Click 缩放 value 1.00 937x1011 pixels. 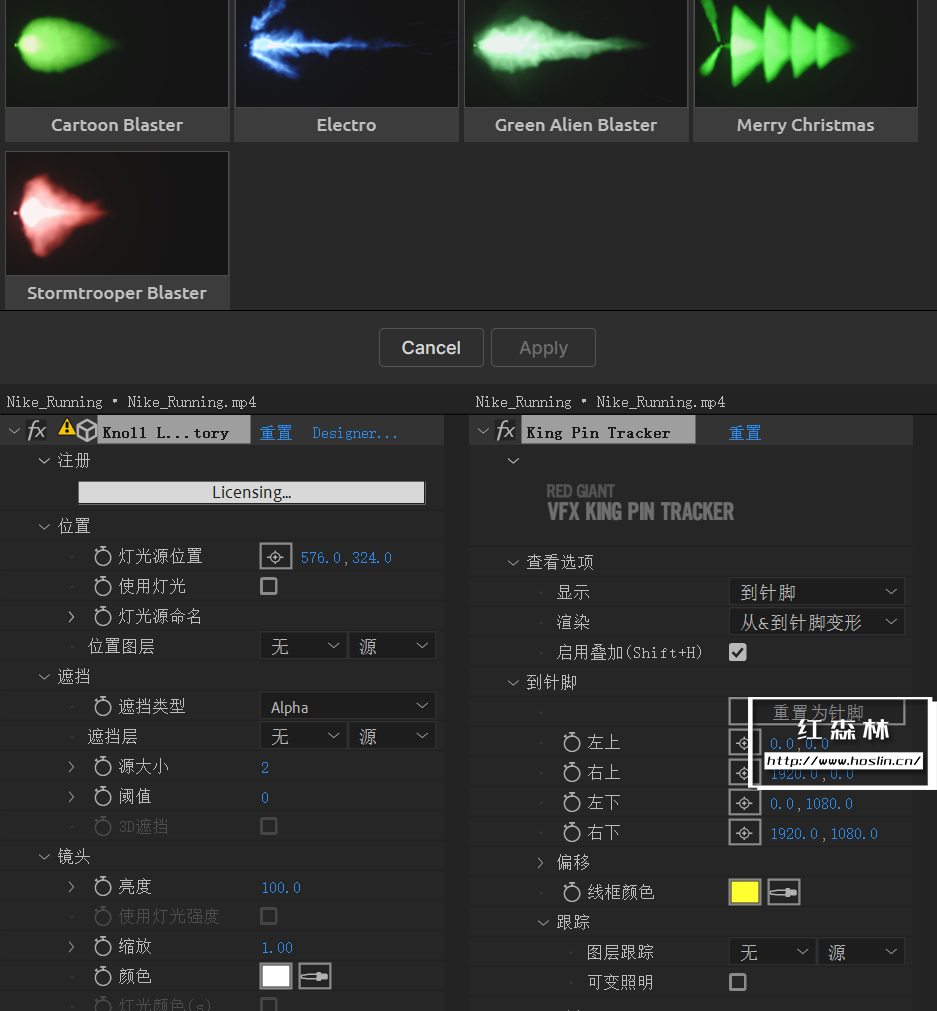tap(277, 947)
